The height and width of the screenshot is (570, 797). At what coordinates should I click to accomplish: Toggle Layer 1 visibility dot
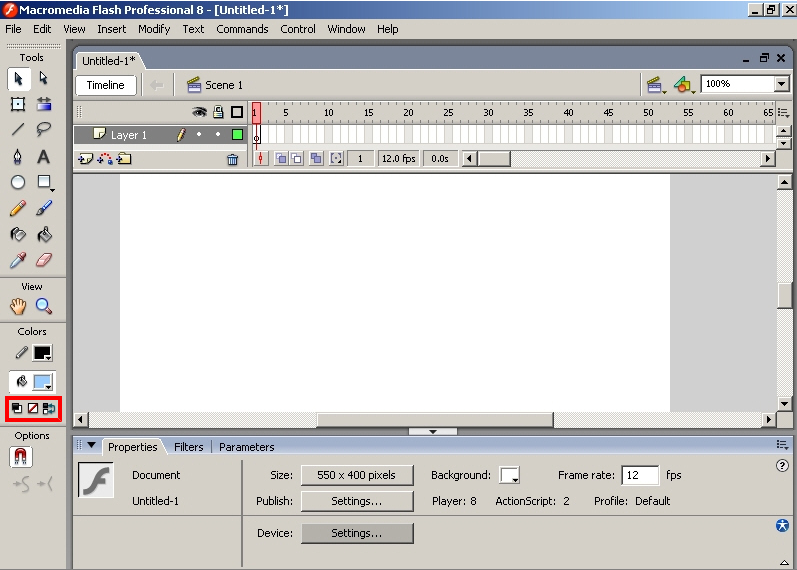coord(199,135)
